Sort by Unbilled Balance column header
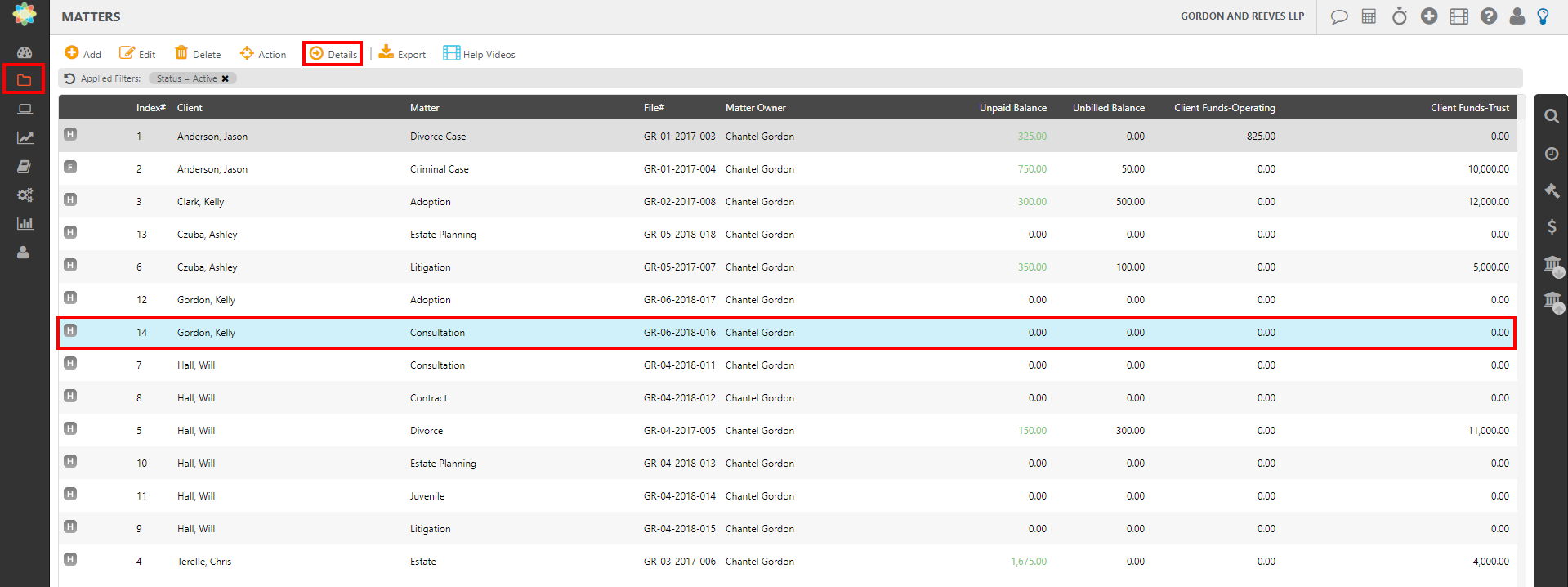Screen dimensions: 1568x587 (1109, 108)
